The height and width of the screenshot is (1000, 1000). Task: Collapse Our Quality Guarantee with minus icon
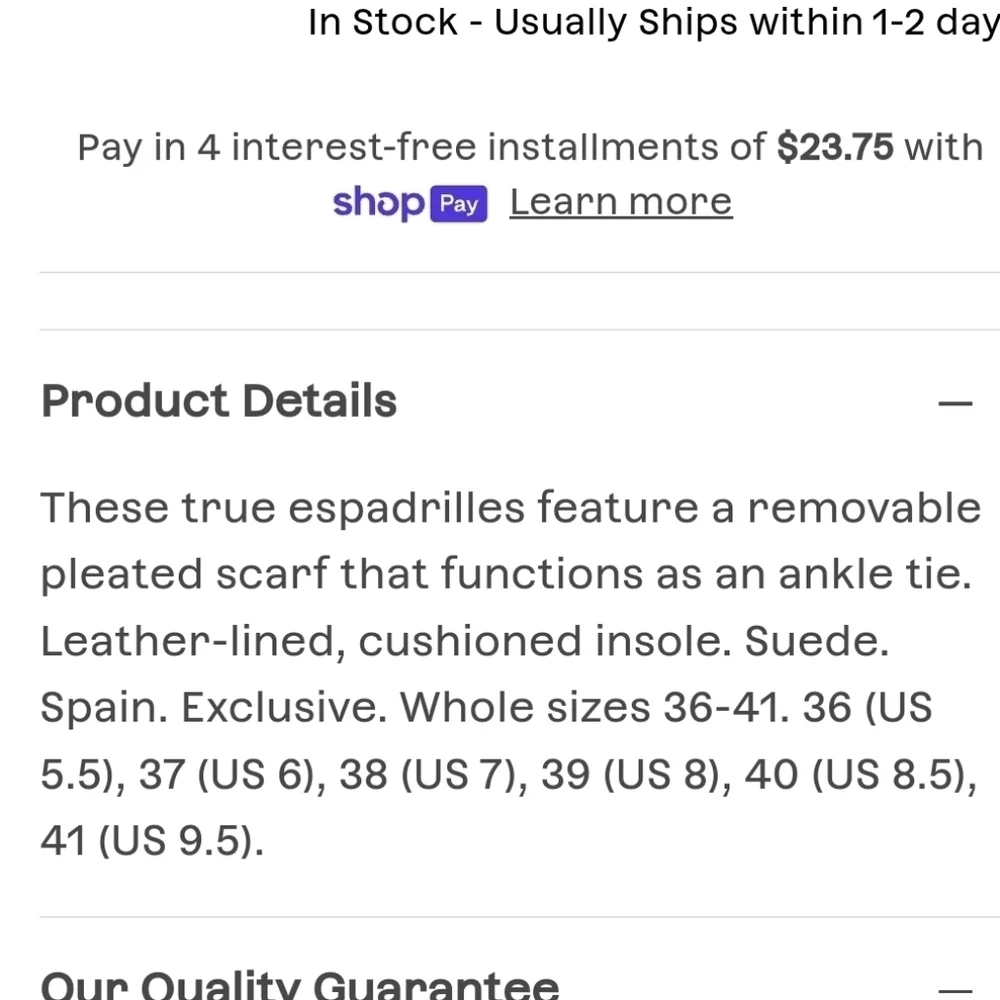tap(955, 990)
